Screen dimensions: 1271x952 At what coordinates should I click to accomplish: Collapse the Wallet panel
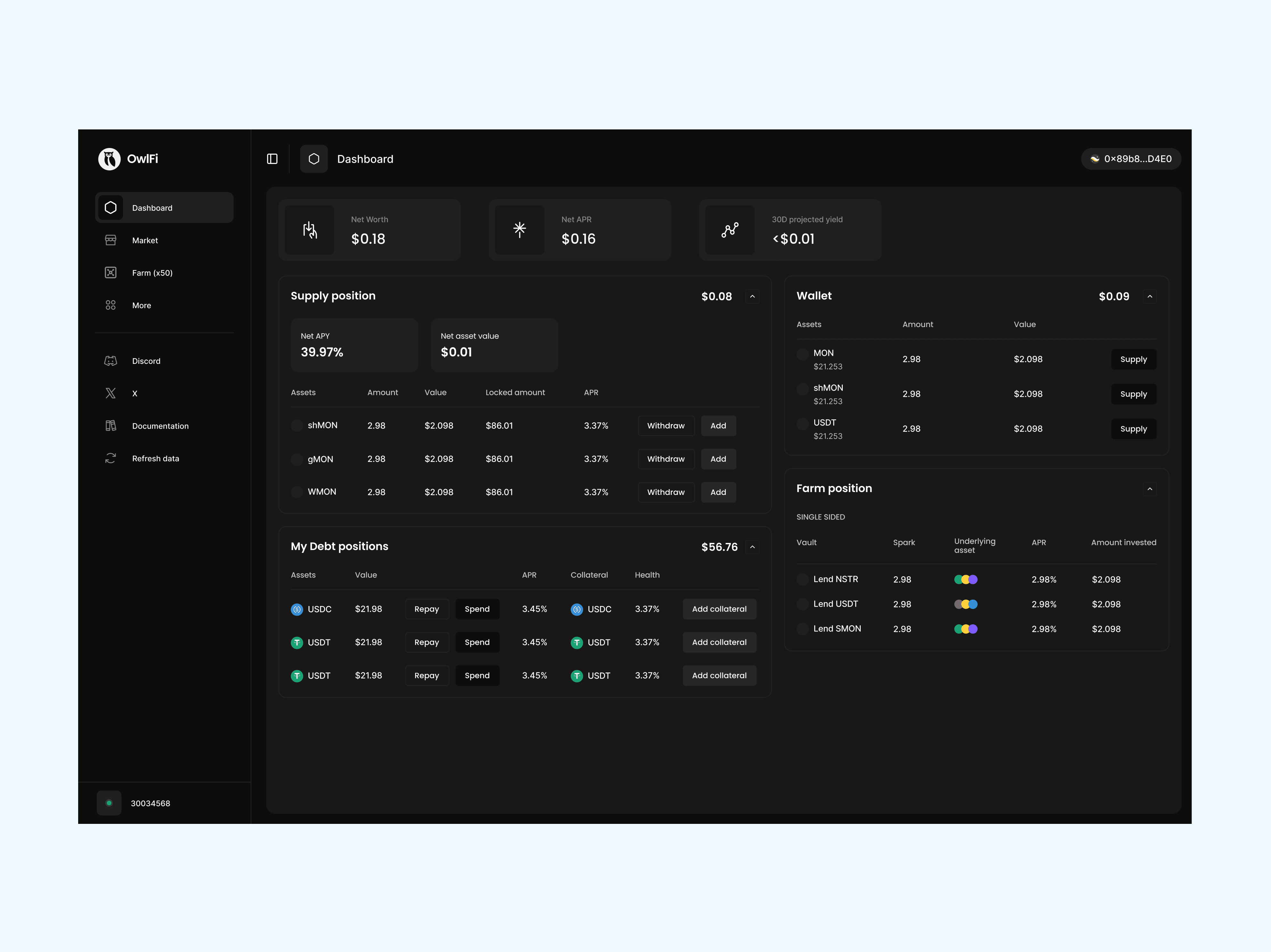point(1150,296)
